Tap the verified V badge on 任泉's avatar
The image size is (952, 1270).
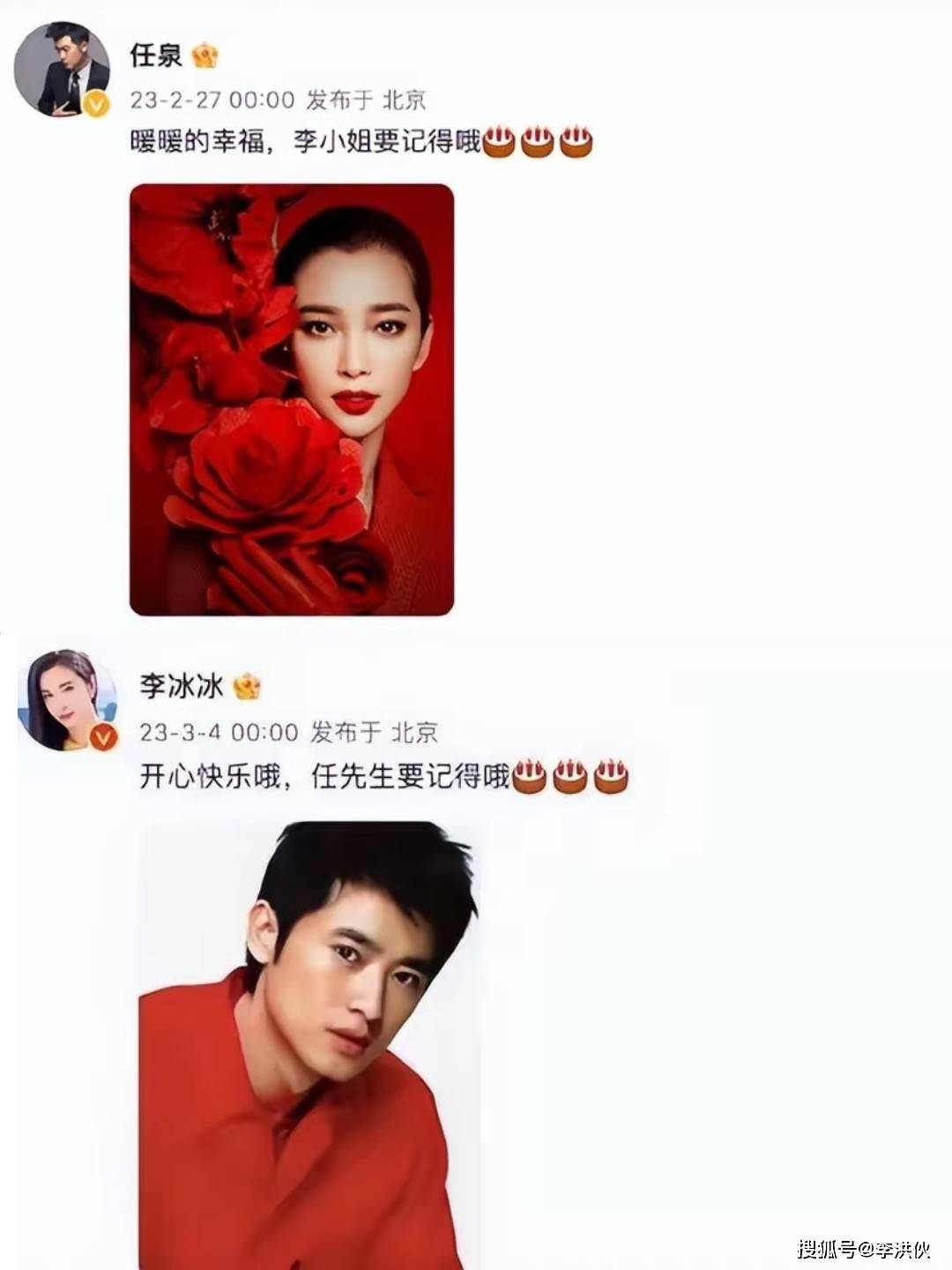click(x=96, y=104)
